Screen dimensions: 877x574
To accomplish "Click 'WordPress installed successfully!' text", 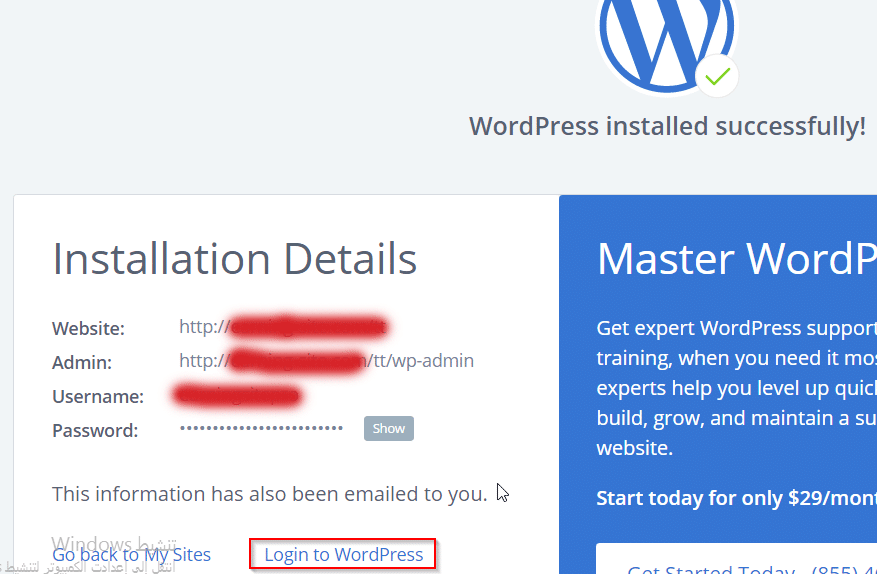I will coord(667,126).
